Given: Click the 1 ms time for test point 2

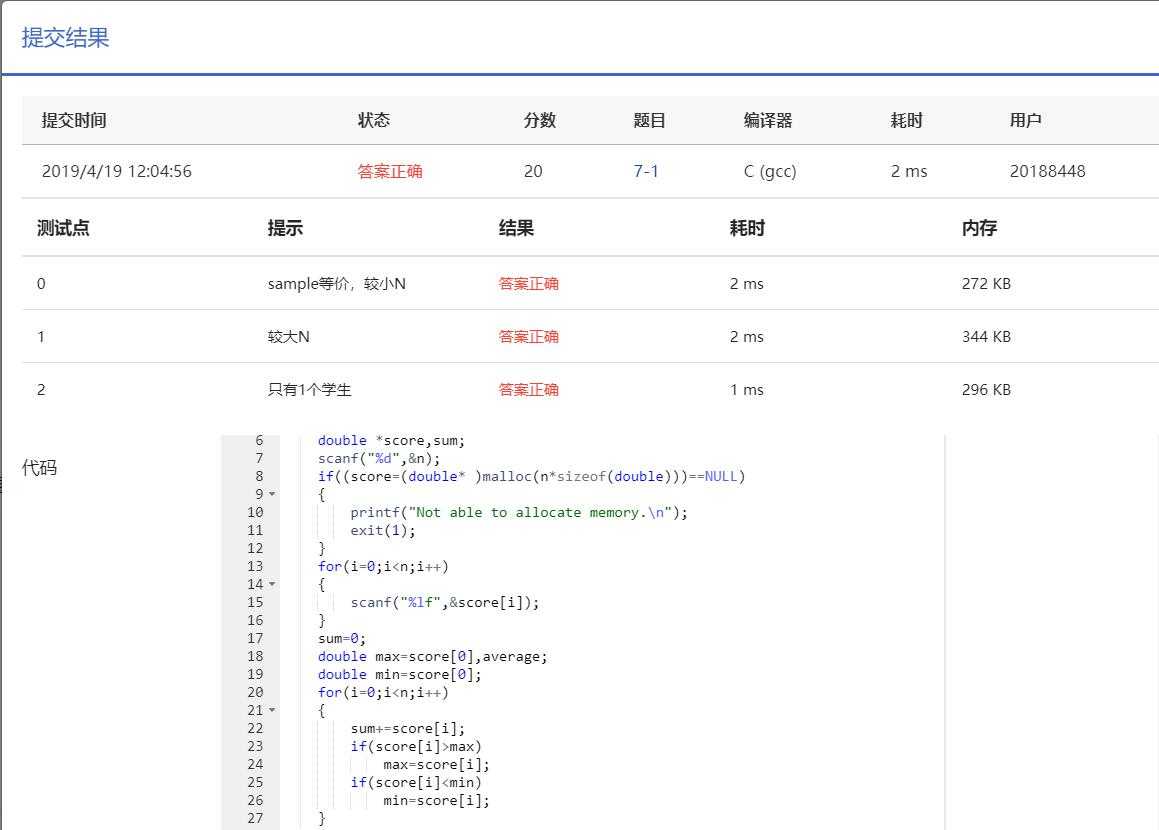Looking at the screenshot, I should coord(747,390).
